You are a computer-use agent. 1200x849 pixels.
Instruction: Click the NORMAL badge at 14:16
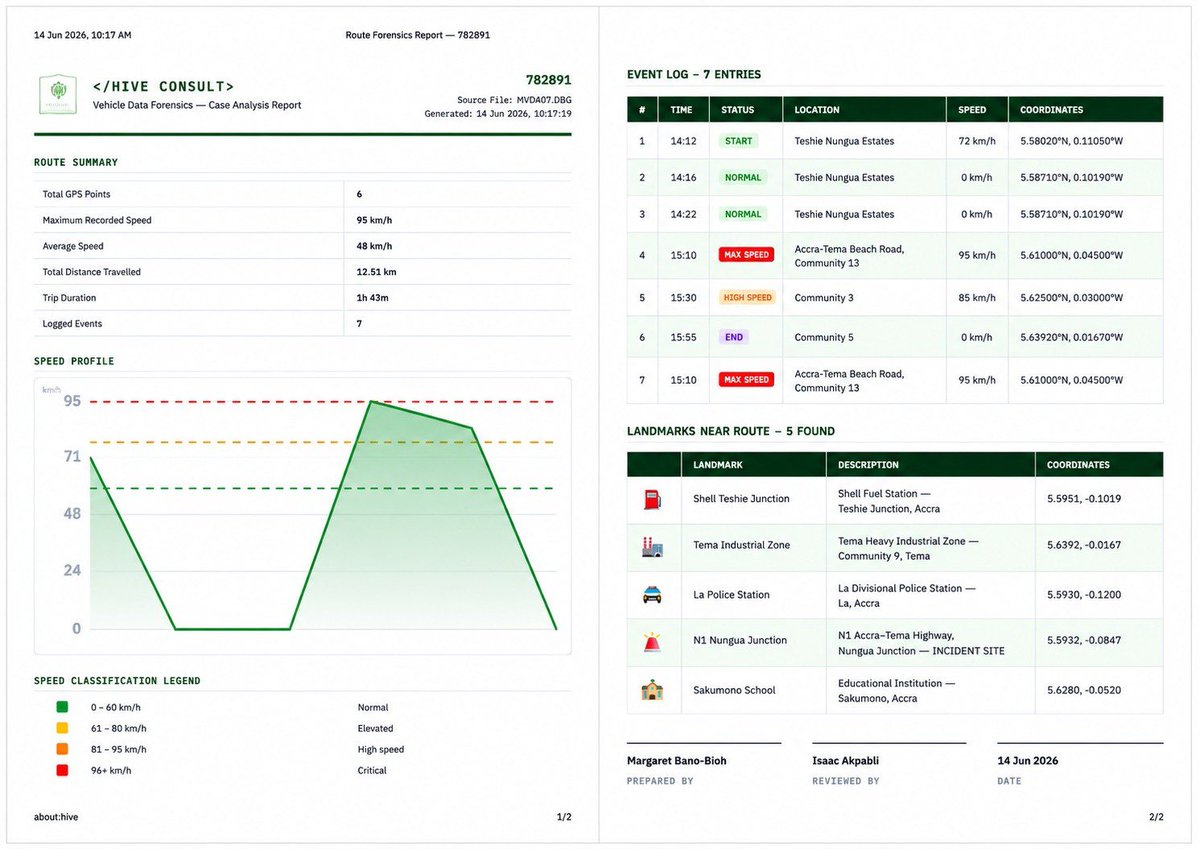743,178
